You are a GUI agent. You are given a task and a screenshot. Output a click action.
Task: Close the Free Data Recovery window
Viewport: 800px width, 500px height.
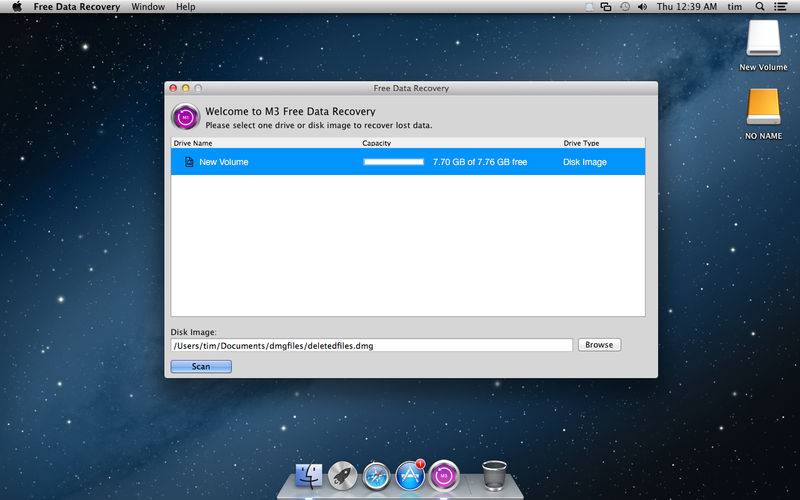(173, 88)
